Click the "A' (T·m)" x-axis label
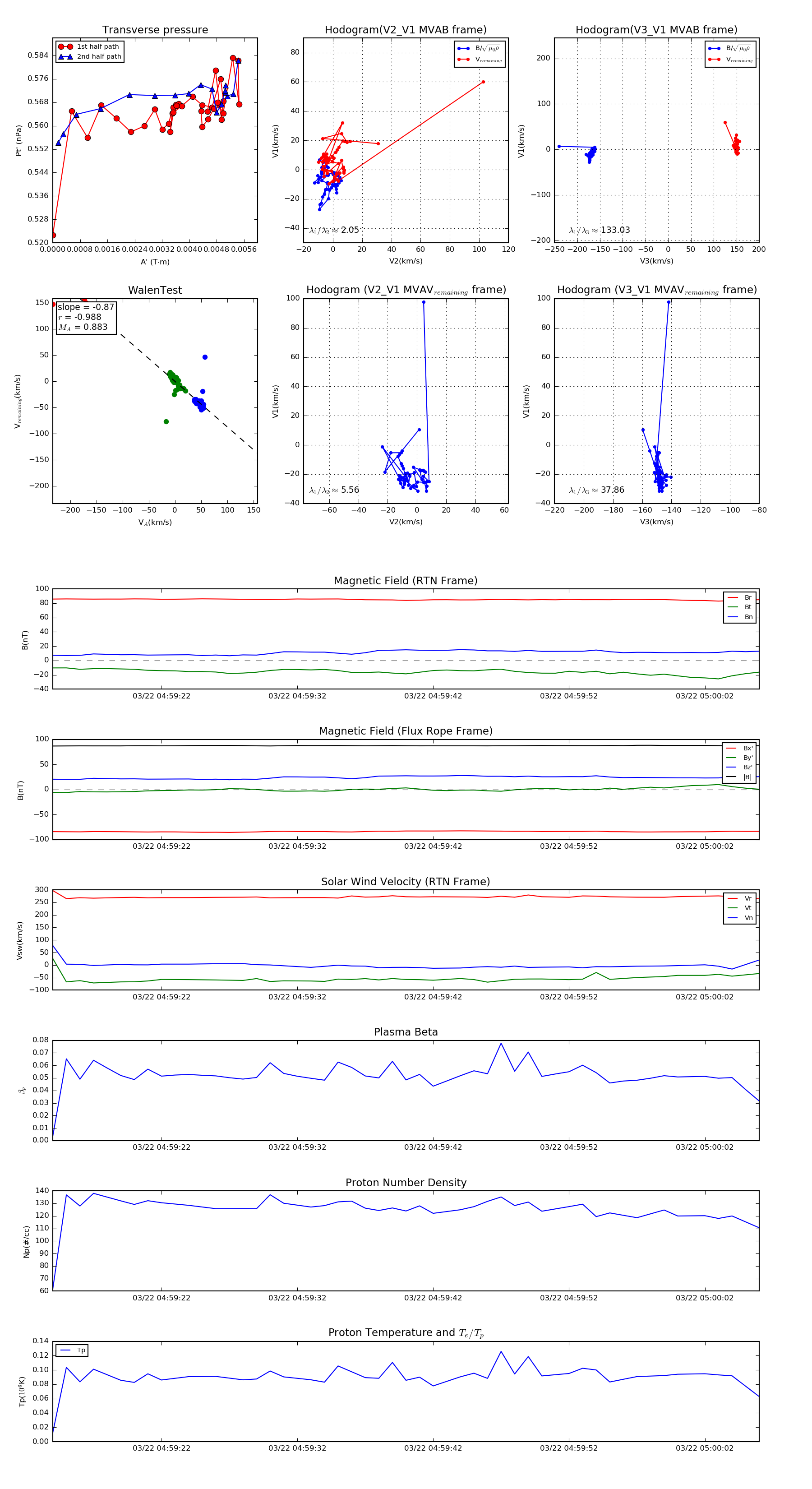812x1489 pixels. tap(155, 262)
